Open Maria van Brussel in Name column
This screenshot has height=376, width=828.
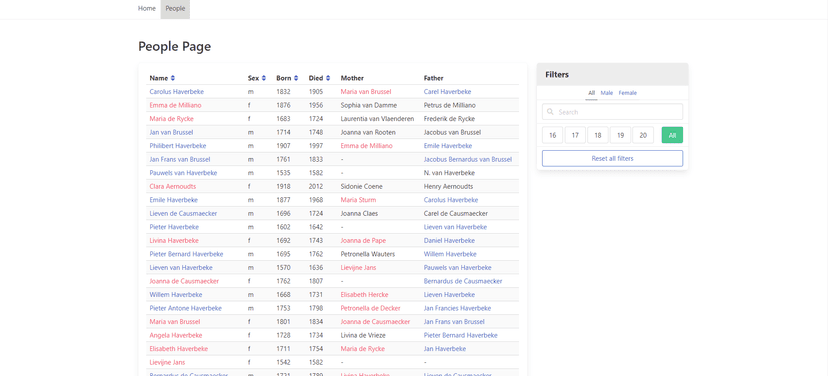coord(175,322)
